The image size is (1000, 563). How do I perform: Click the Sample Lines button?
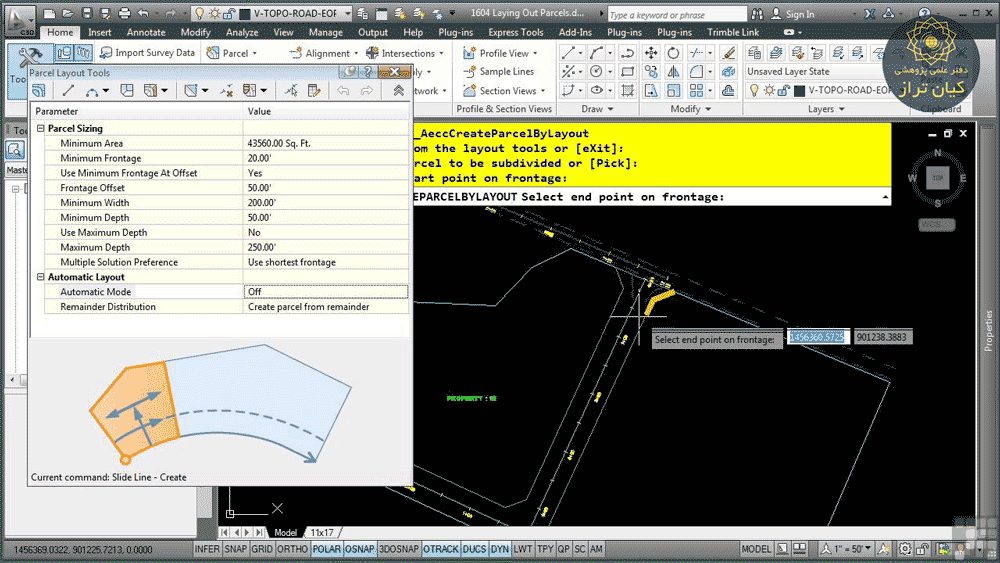coord(499,71)
